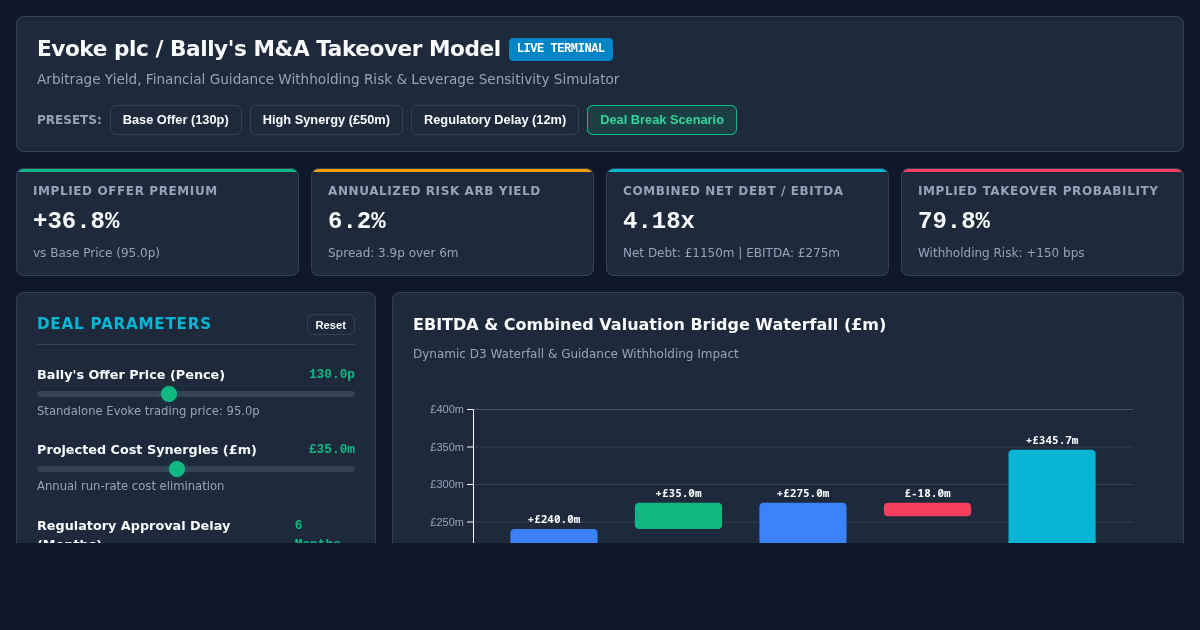Click the +£240.0m blue waterfall bar

(554, 536)
